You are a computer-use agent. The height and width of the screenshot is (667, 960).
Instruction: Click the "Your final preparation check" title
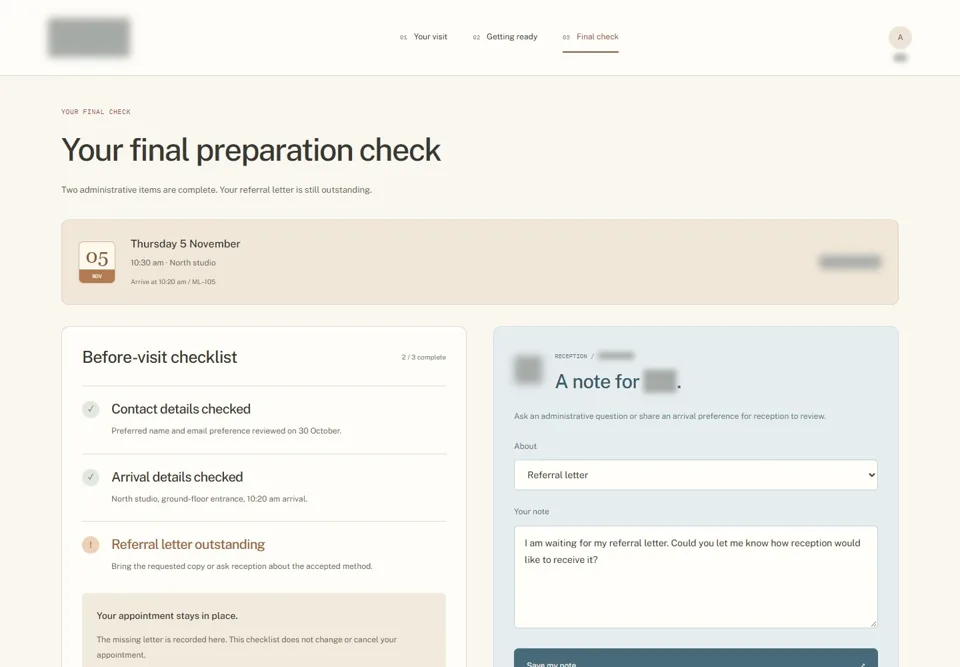(x=251, y=150)
